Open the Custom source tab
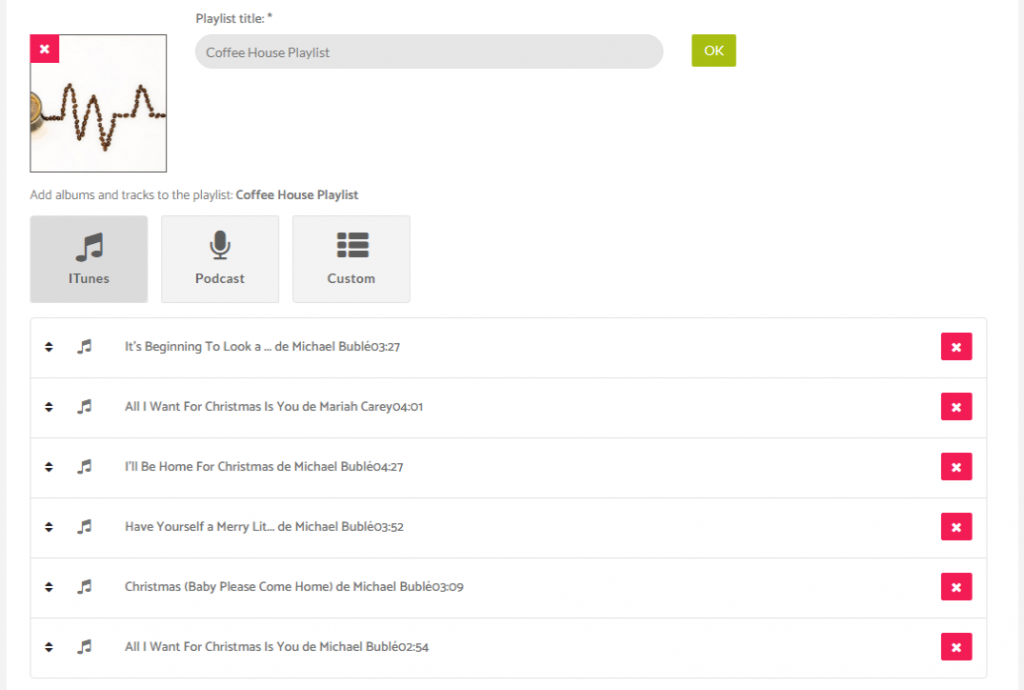 pos(351,259)
